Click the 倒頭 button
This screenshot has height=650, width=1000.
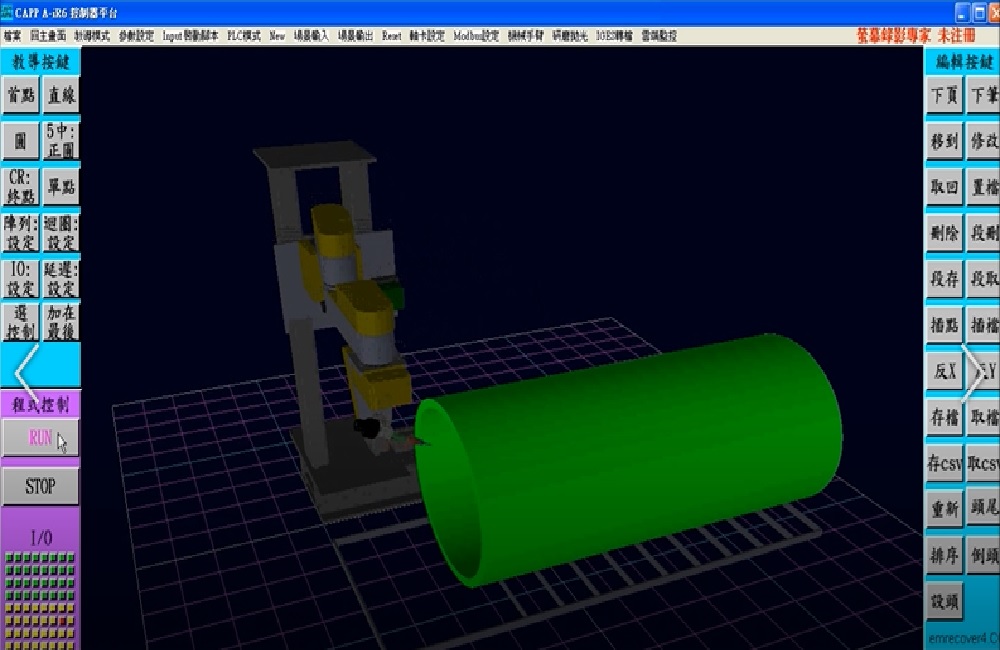[x=983, y=556]
